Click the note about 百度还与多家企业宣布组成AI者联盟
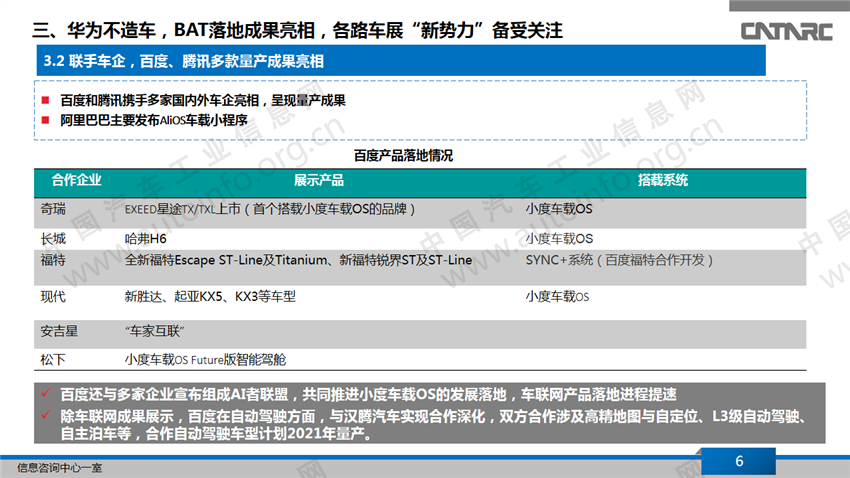The image size is (850, 478). [x=368, y=394]
